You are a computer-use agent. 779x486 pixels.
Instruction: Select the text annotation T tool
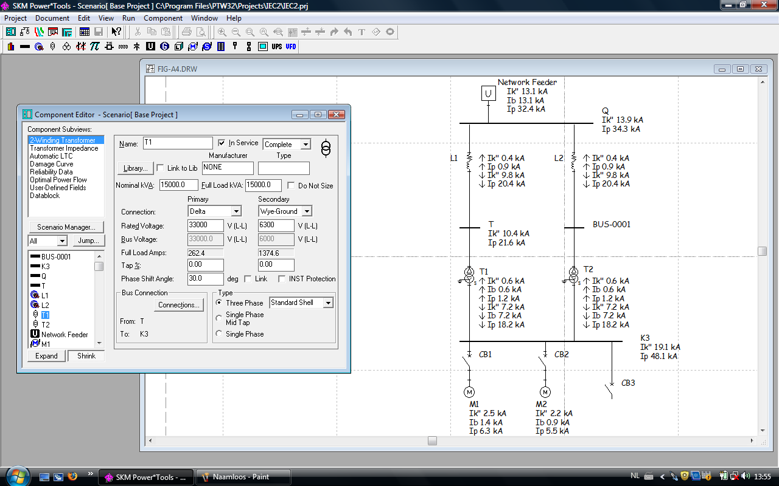(362, 32)
